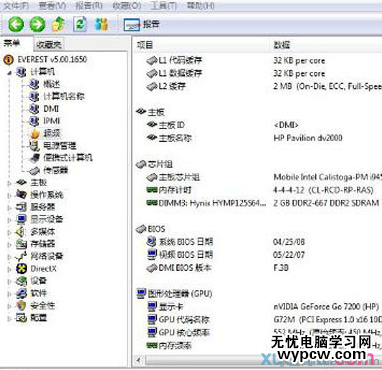This screenshot has width=382, height=370.
Task: Expand the 设备 tree node
Action: [9, 281]
